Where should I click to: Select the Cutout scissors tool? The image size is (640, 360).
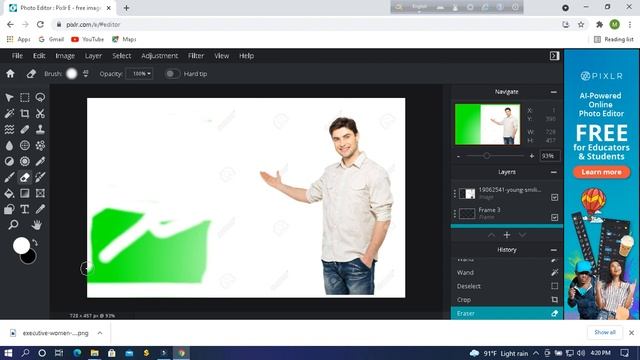(x=40, y=113)
